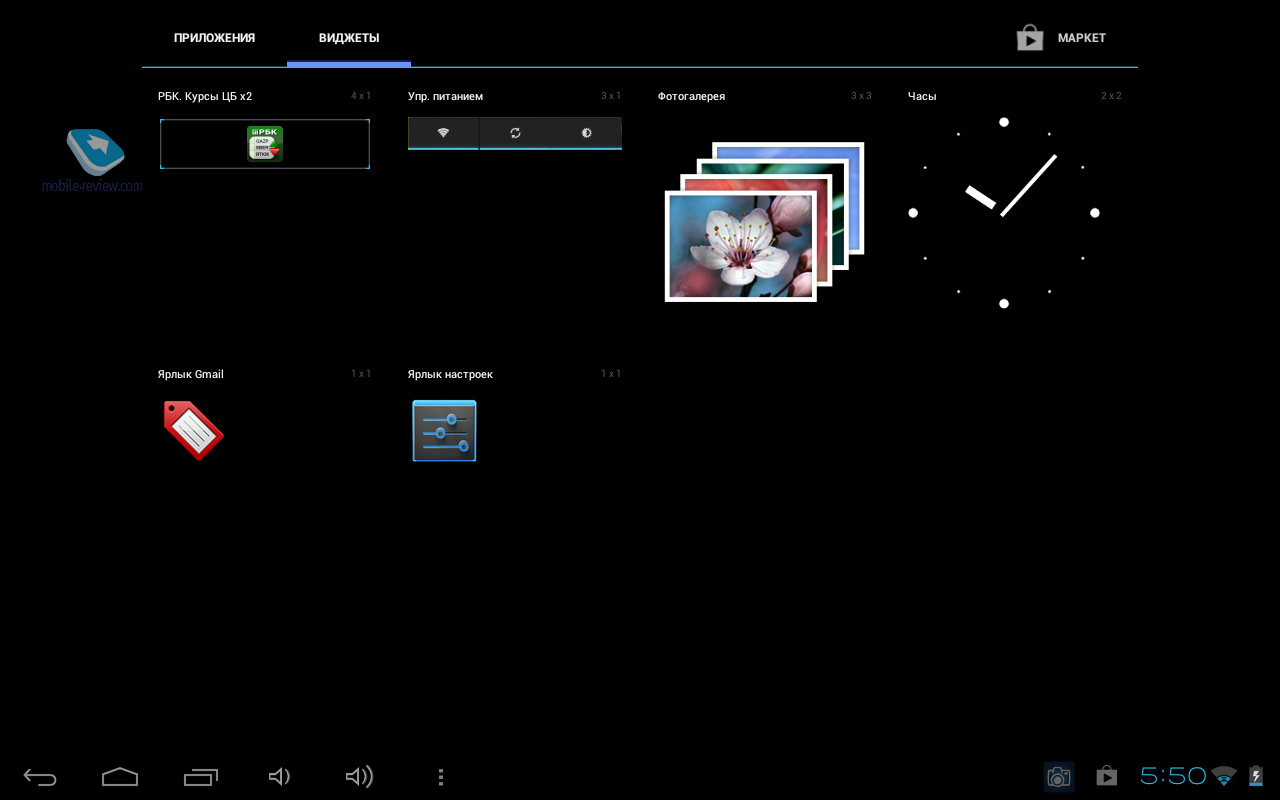Toggle sync in power control widget
The width and height of the screenshot is (1280, 800).
515,133
